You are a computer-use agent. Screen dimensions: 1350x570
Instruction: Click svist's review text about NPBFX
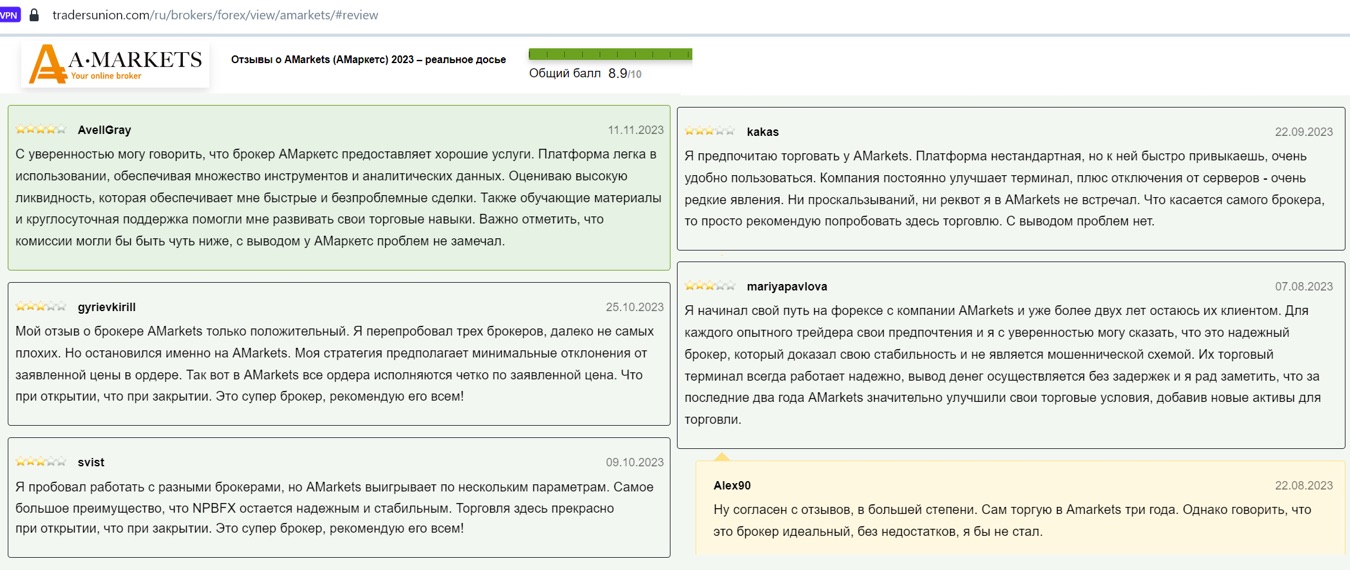coord(334,508)
